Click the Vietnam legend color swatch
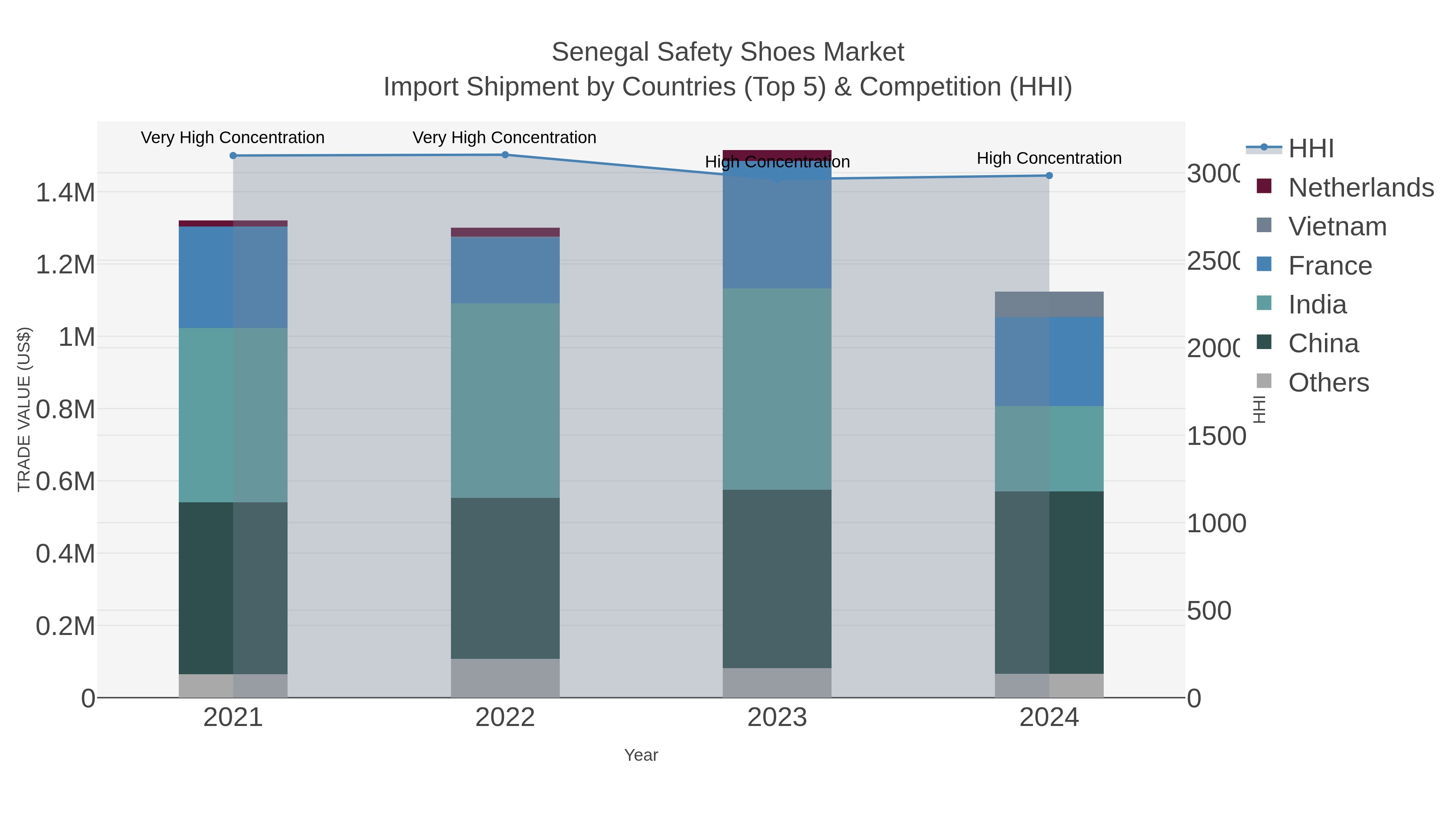This screenshot has height=819, width=1456. click(1264, 225)
